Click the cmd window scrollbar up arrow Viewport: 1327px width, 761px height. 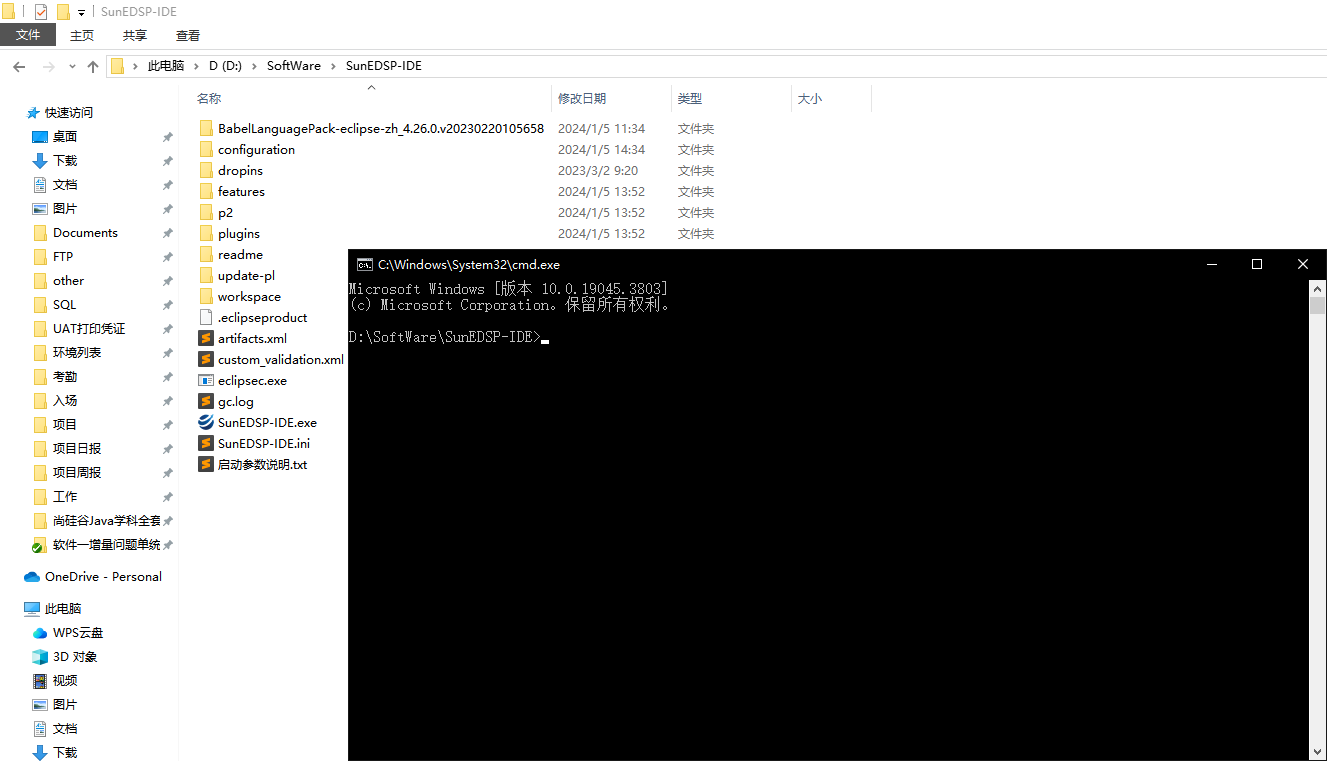pyautogui.click(x=1317, y=288)
